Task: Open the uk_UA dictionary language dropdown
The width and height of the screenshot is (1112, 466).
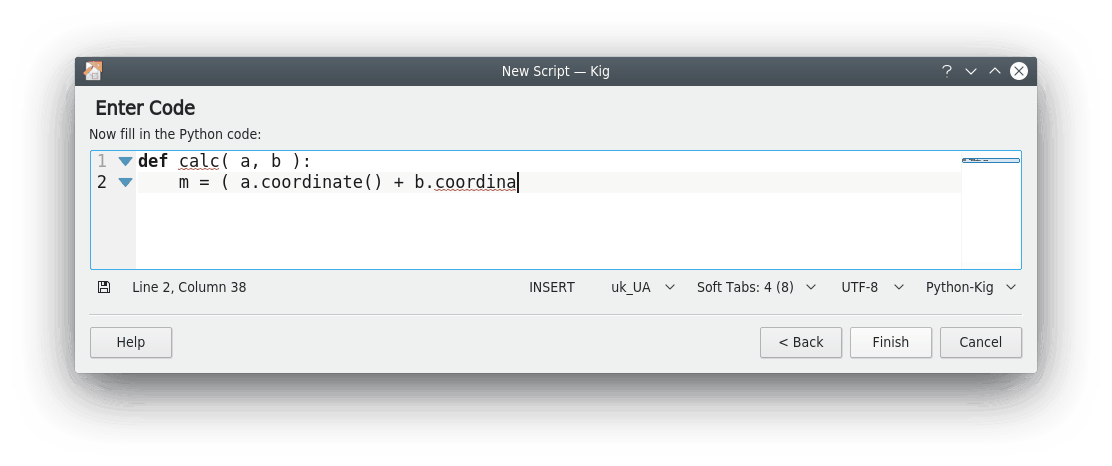Action: pos(642,287)
